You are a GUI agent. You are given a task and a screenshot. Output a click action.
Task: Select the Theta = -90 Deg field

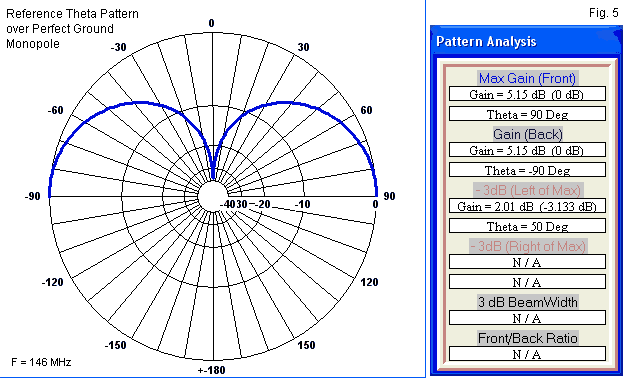click(527, 170)
